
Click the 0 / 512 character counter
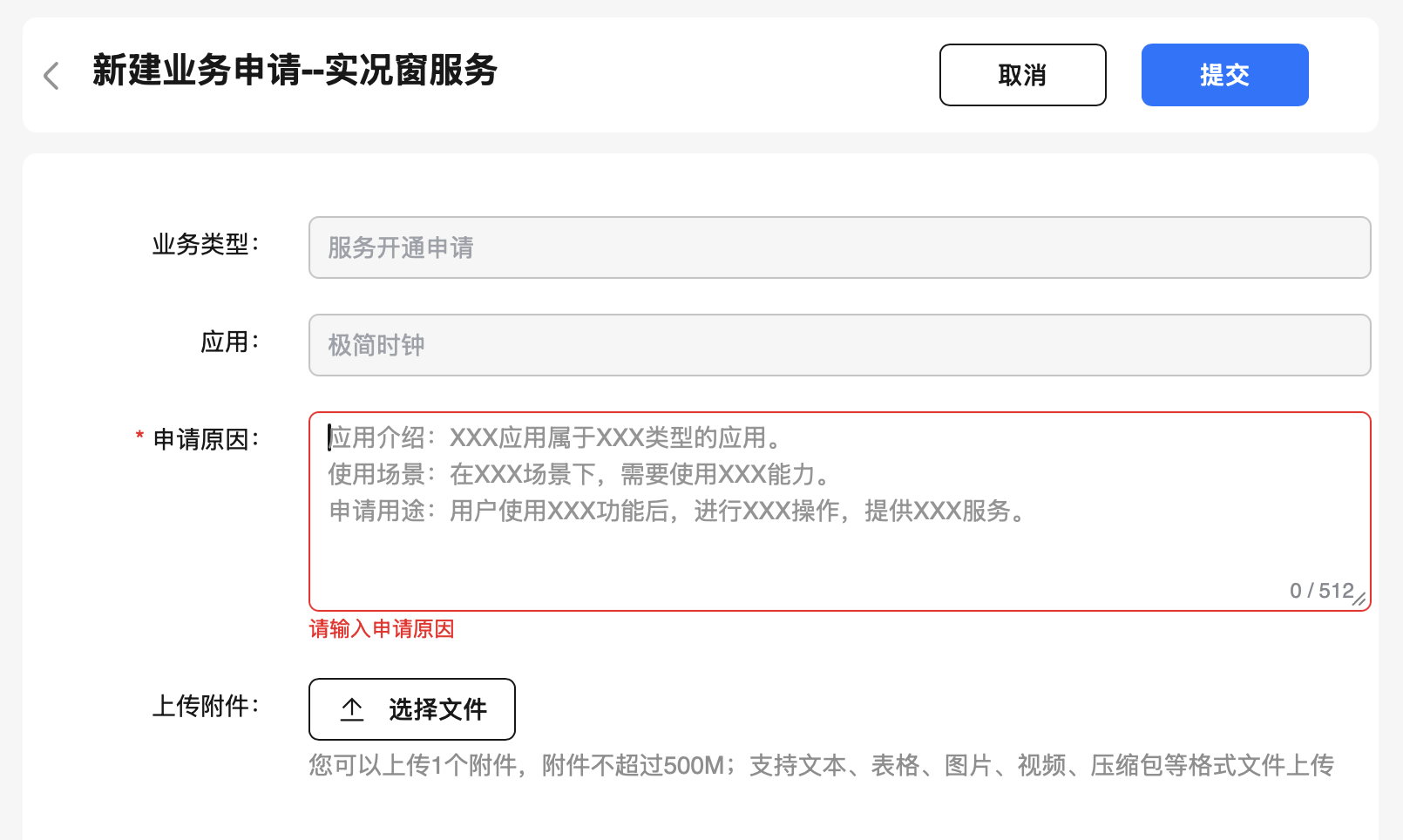point(1319,590)
